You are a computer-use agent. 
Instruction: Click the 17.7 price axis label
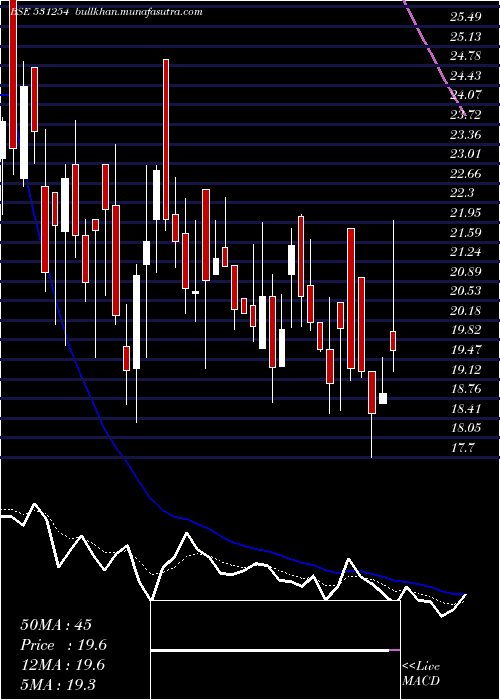click(x=463, y=448)
